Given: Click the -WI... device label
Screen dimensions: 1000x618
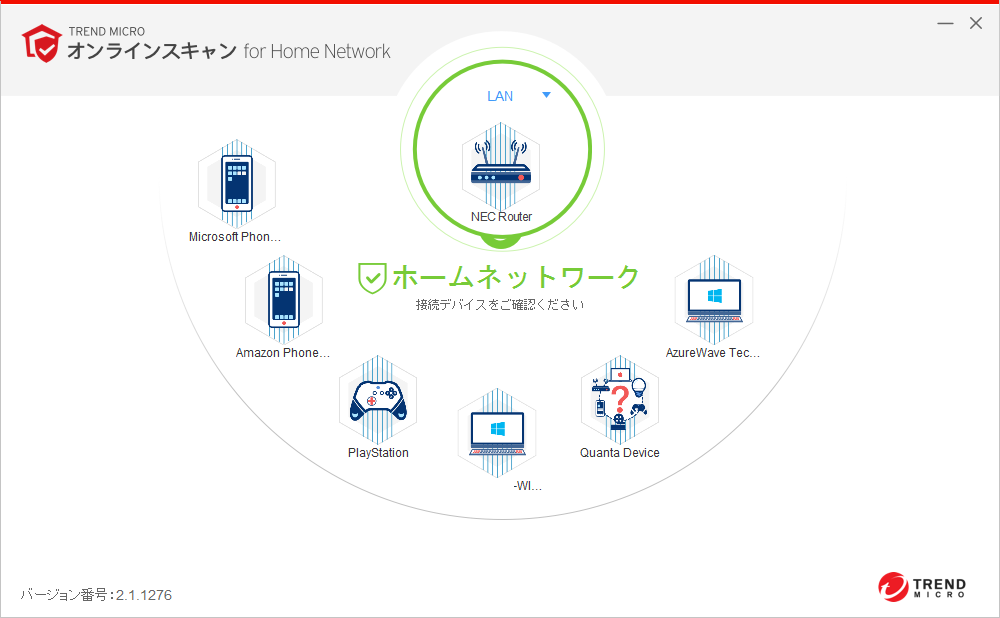Looking at the screenshot, I should 527,486.
